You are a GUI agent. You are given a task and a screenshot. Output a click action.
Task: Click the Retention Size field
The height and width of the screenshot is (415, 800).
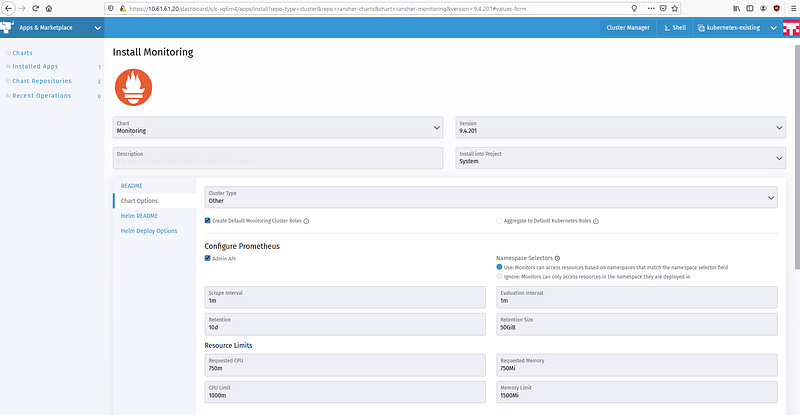point(637,324)
